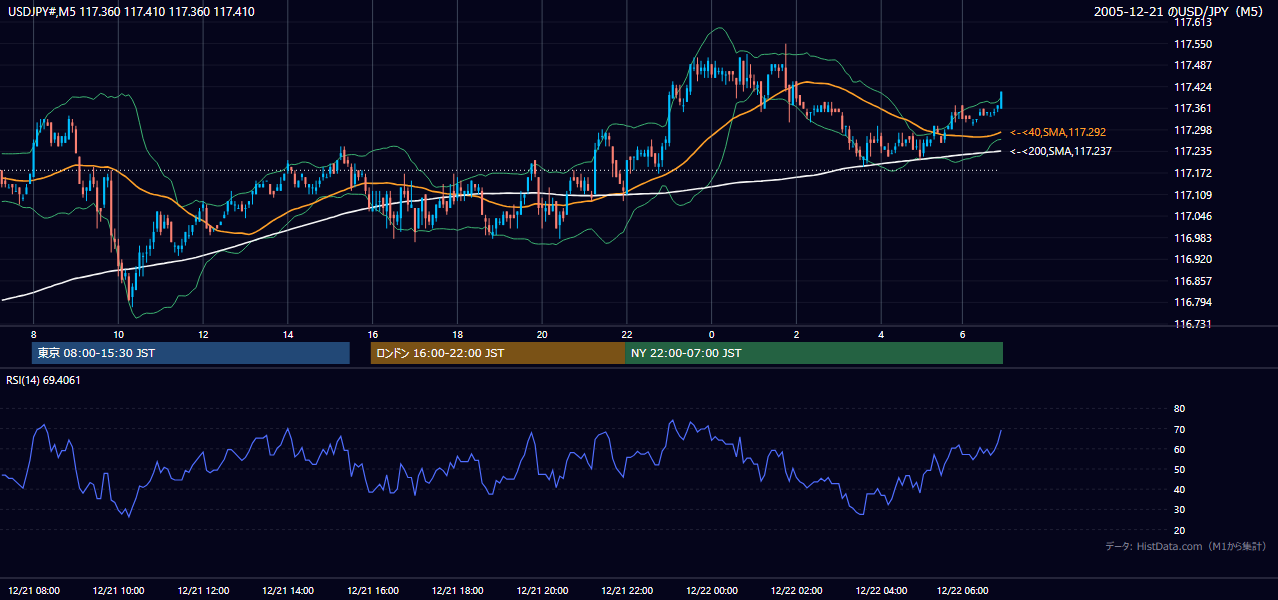The image size is (1278, 600).
Task: Click hour tick 8 under price chart
Action: pos(33,334)
